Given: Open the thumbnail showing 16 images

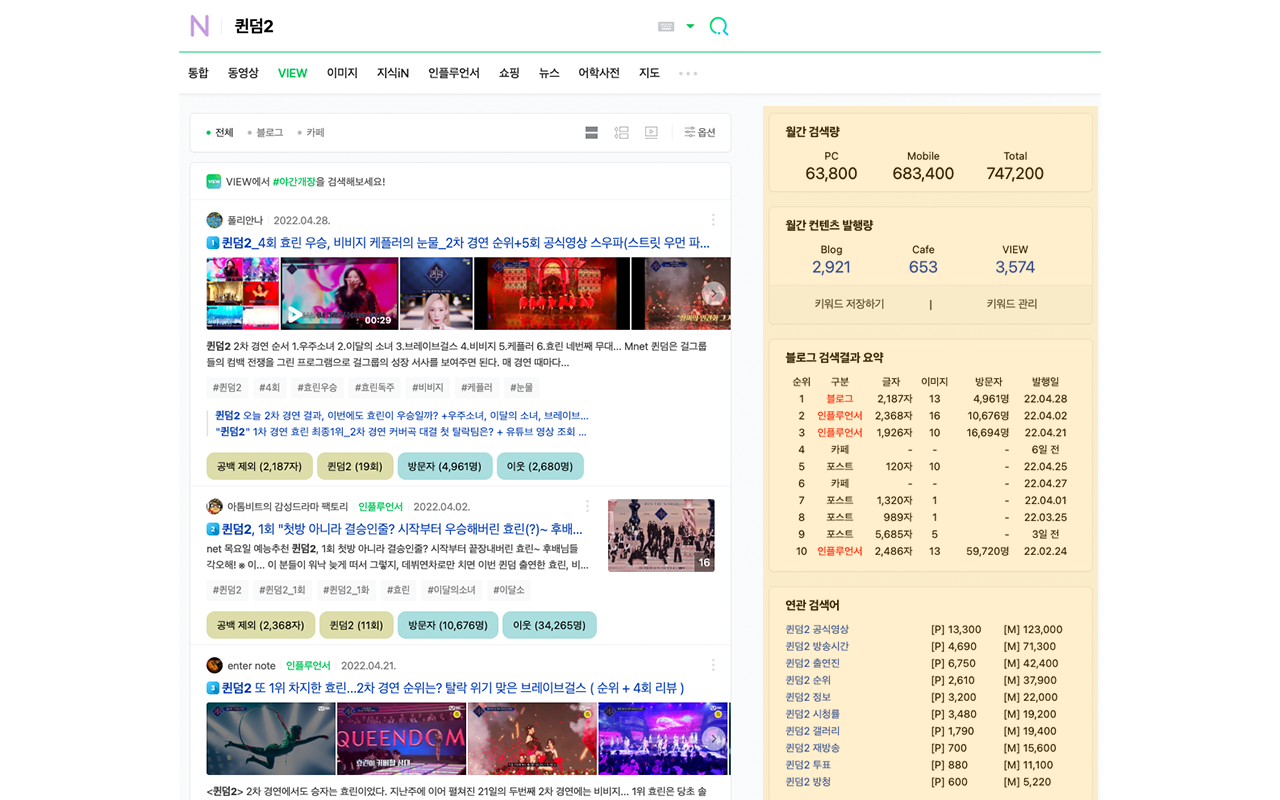Looking at the screenshot, I should point(661,536).
